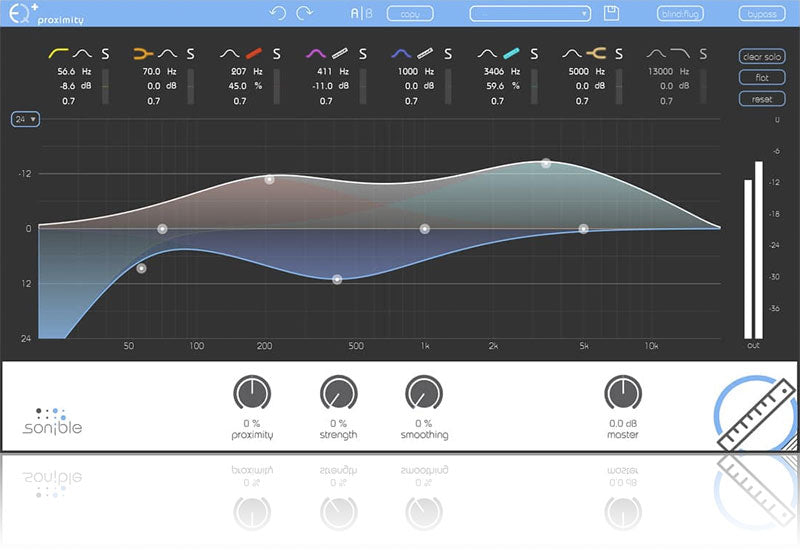Click the -8.6 dB gain value

coord(67,86)
